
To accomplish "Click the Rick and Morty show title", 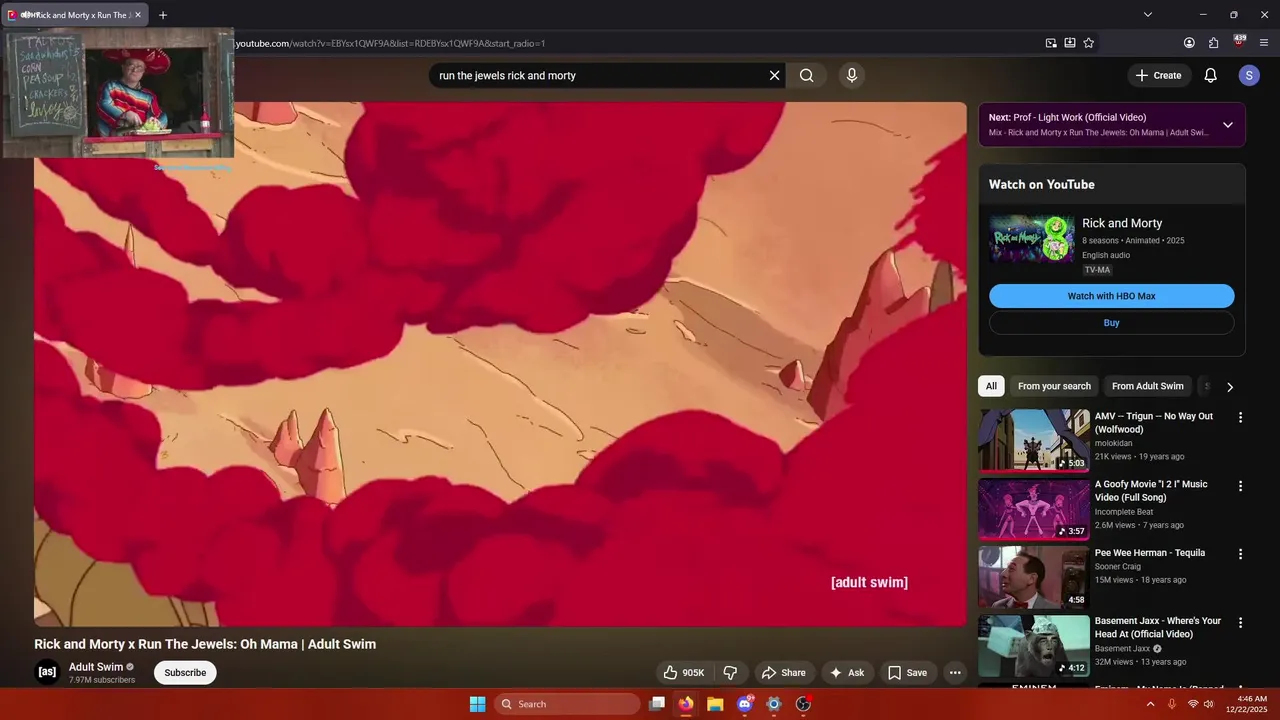I will pos(1122,223).
